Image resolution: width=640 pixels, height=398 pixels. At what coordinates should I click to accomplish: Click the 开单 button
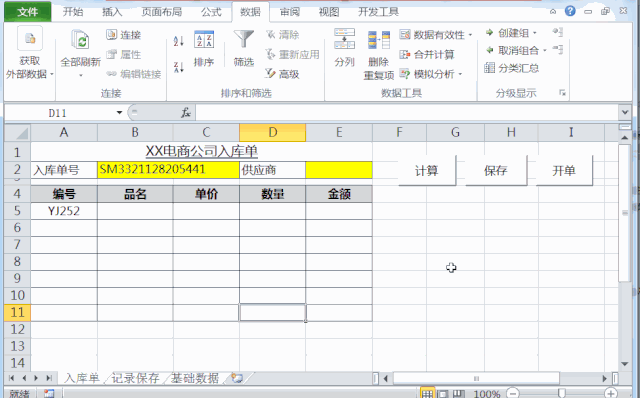(x=564, y=171)
